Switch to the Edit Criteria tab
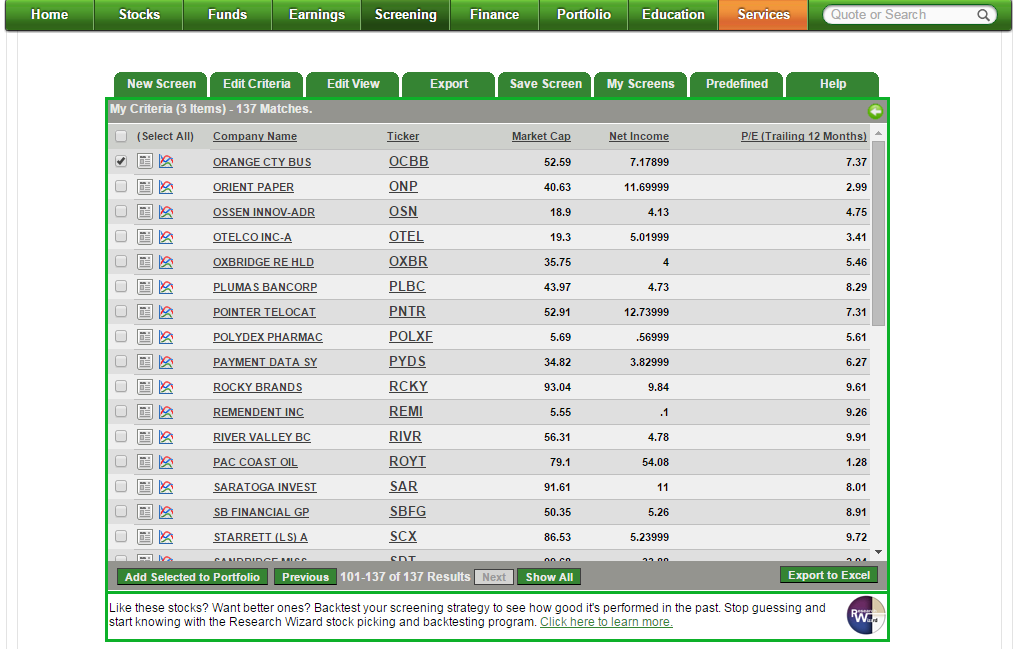 [257, 84]
